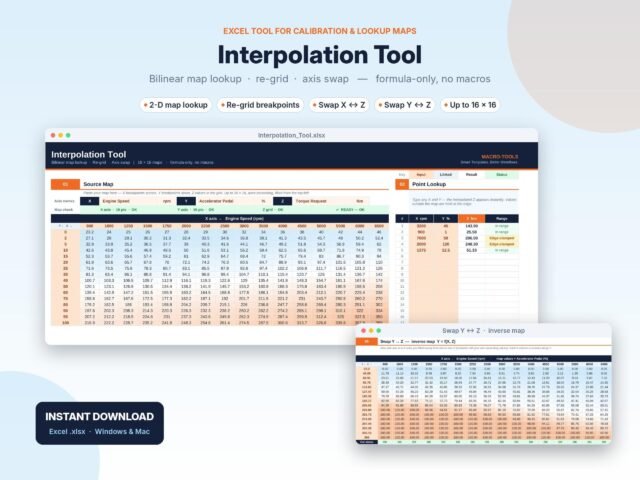
Task: Click the Source Map section heading
Action: 98,184
